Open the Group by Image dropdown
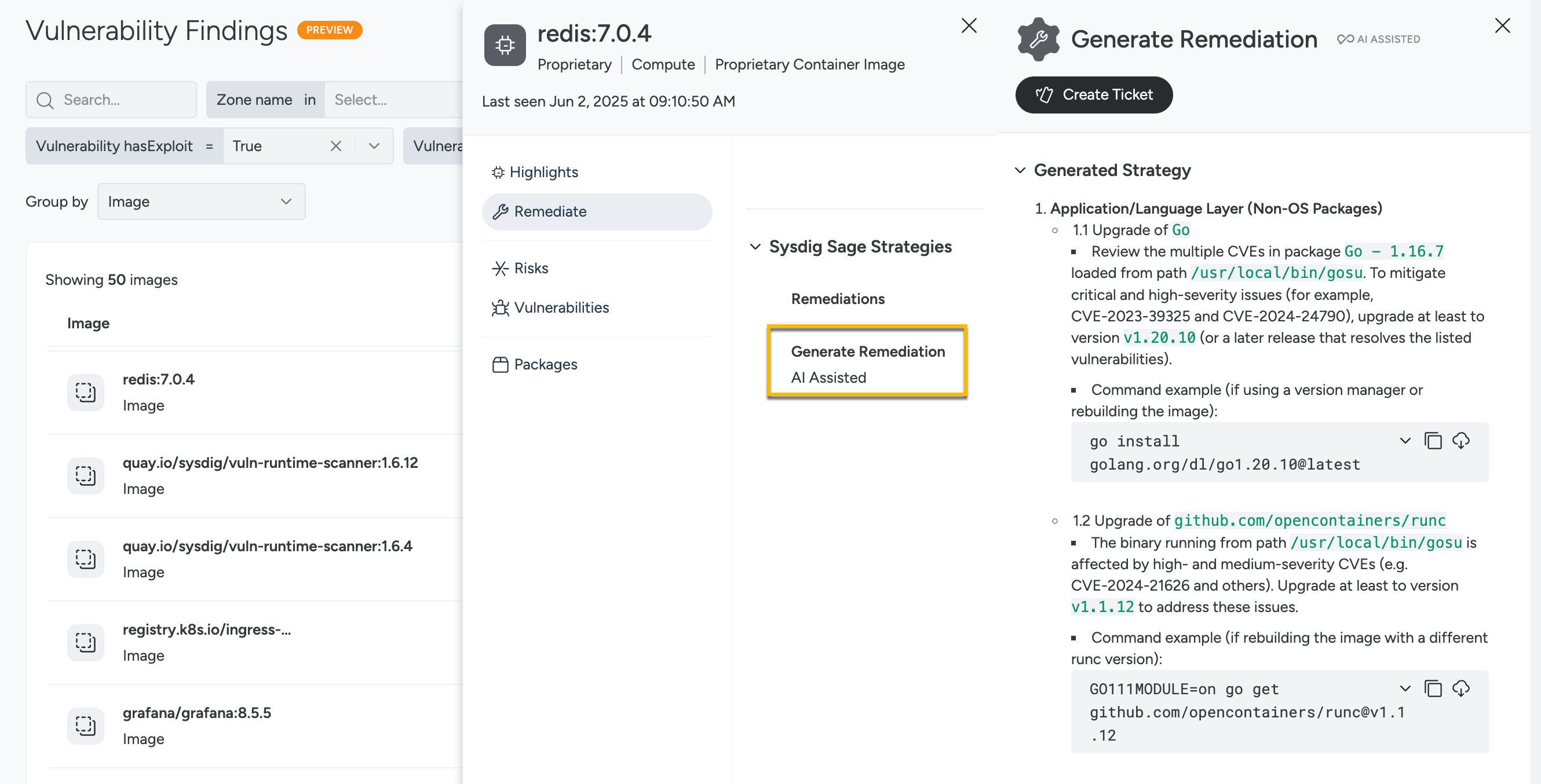The image size is (1541, 784). 201,202
